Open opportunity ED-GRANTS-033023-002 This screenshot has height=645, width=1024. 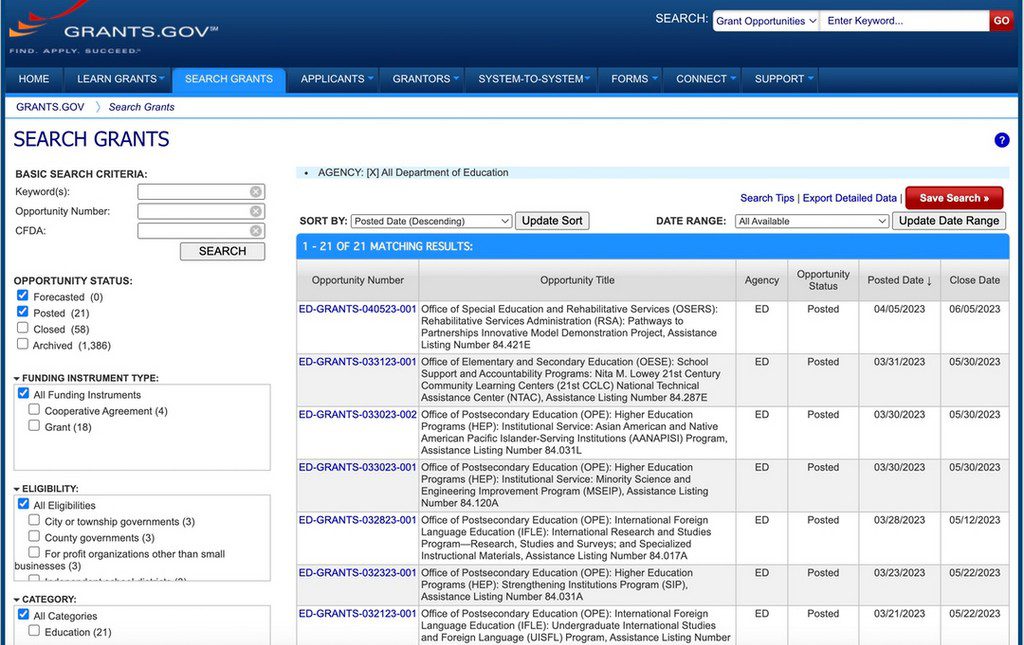(357, 415)
